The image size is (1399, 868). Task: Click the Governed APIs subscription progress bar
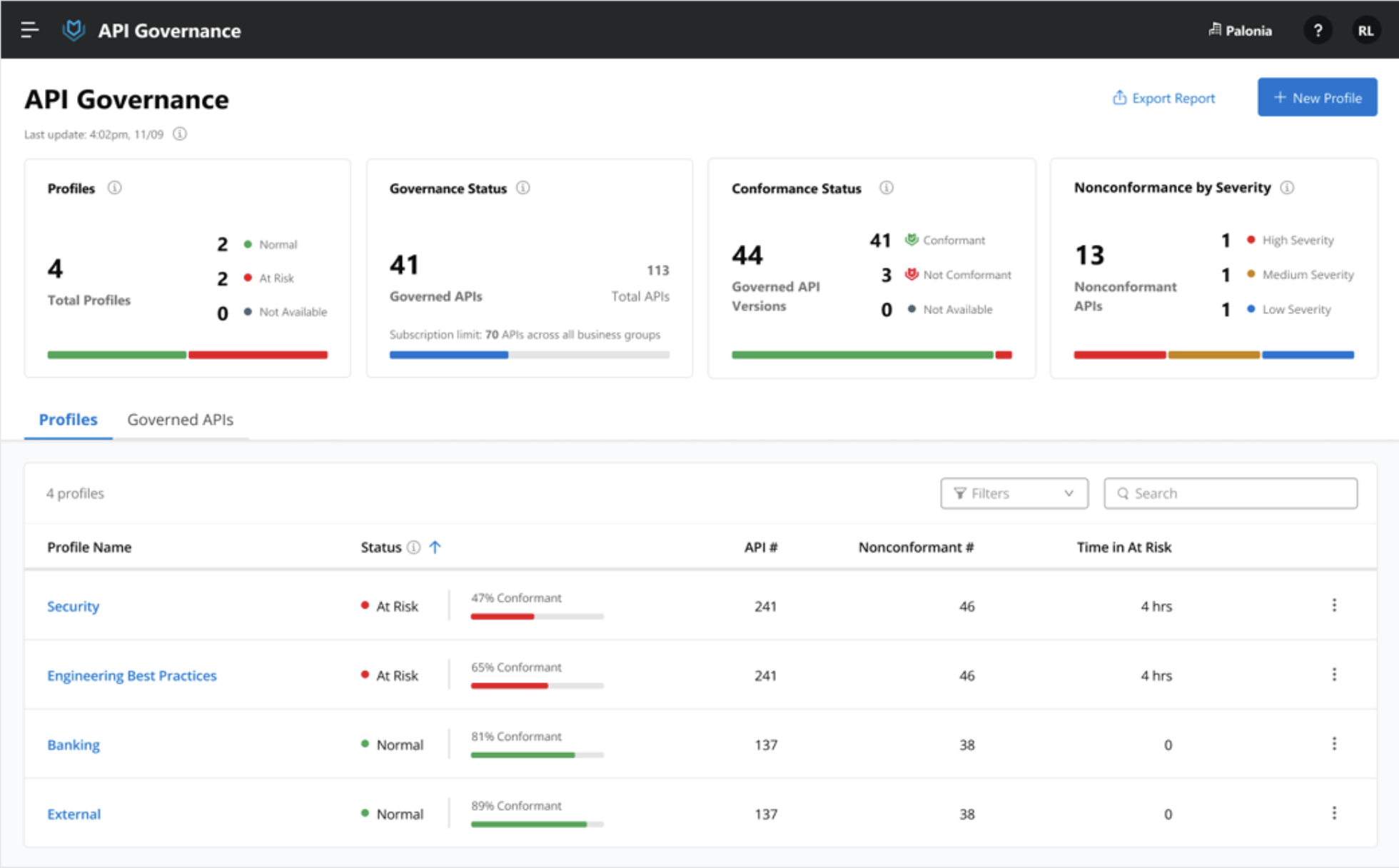click(529, 355)
